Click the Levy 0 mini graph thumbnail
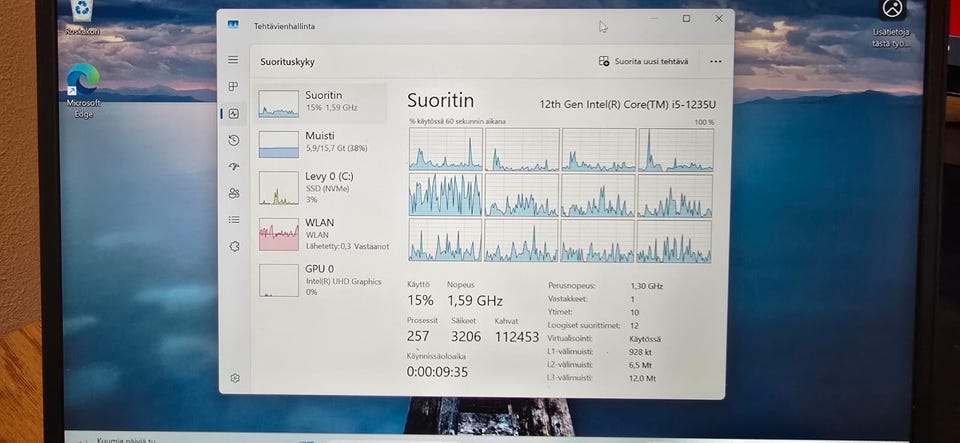This screenshot has width=960, height=443. 279,188
